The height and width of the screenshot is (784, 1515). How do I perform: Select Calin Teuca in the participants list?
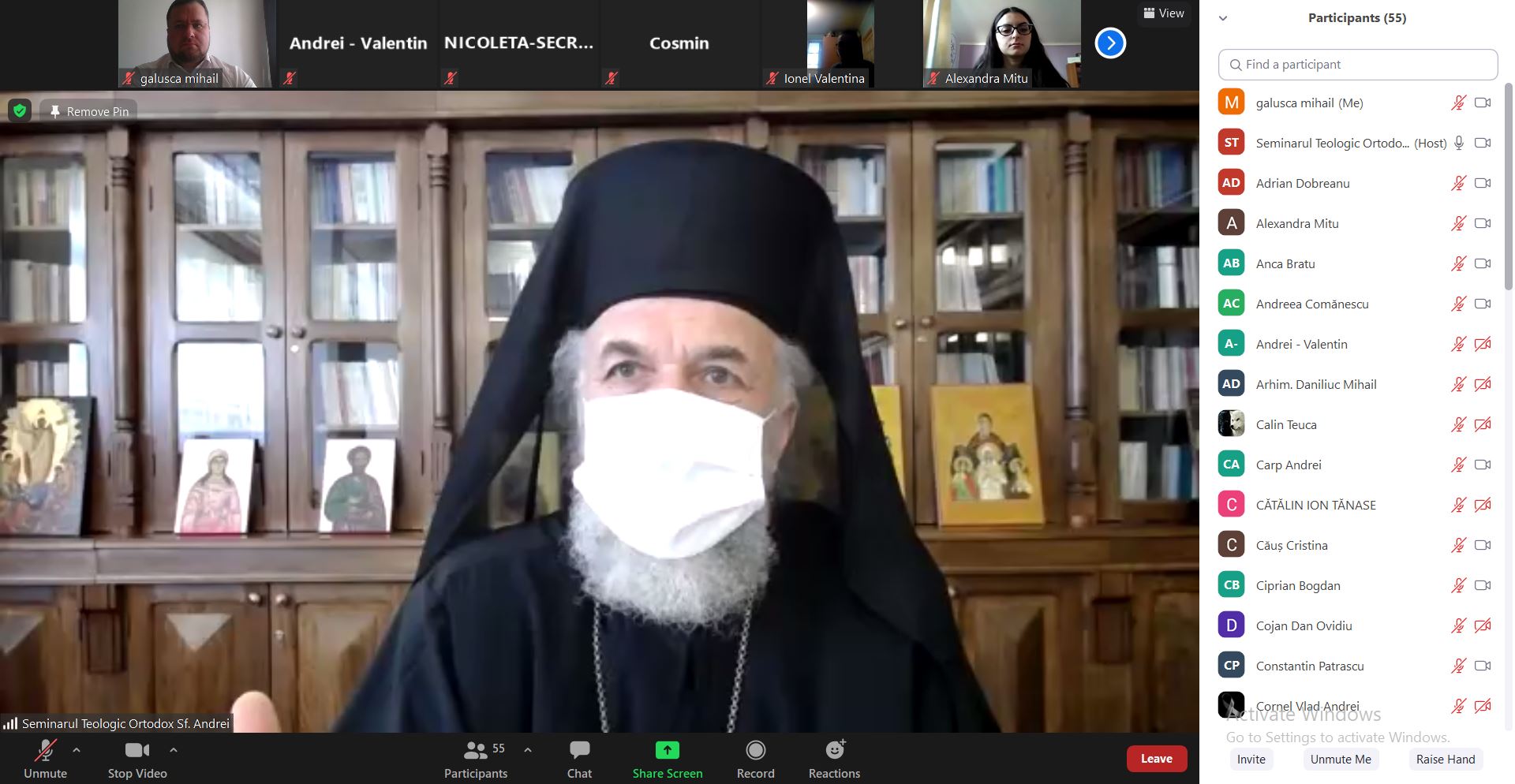[1286, 424]
